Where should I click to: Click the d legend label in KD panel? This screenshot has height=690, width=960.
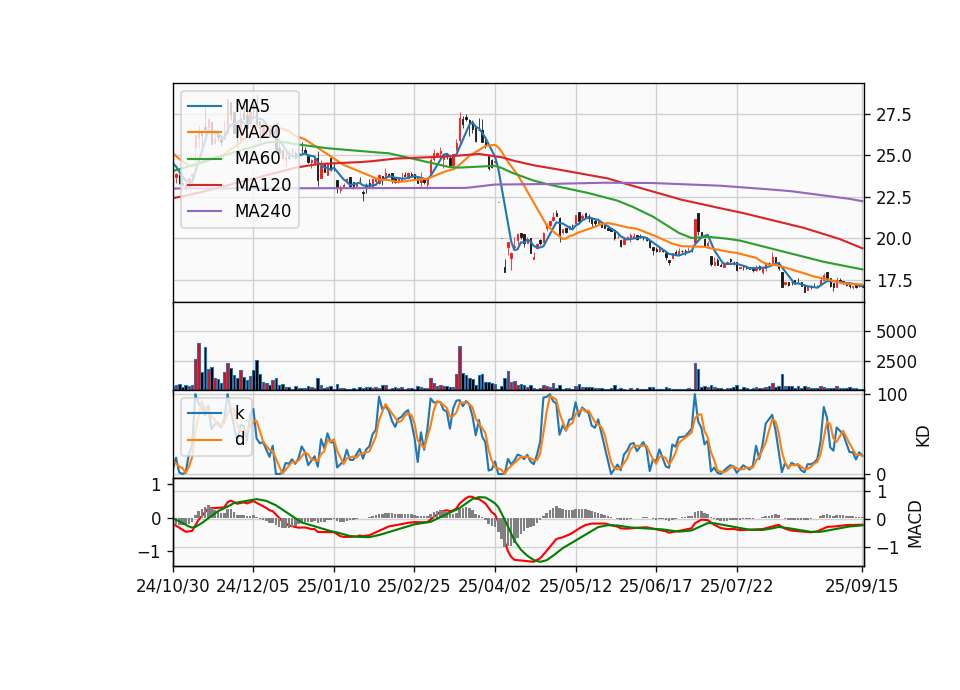pos(240,439)
